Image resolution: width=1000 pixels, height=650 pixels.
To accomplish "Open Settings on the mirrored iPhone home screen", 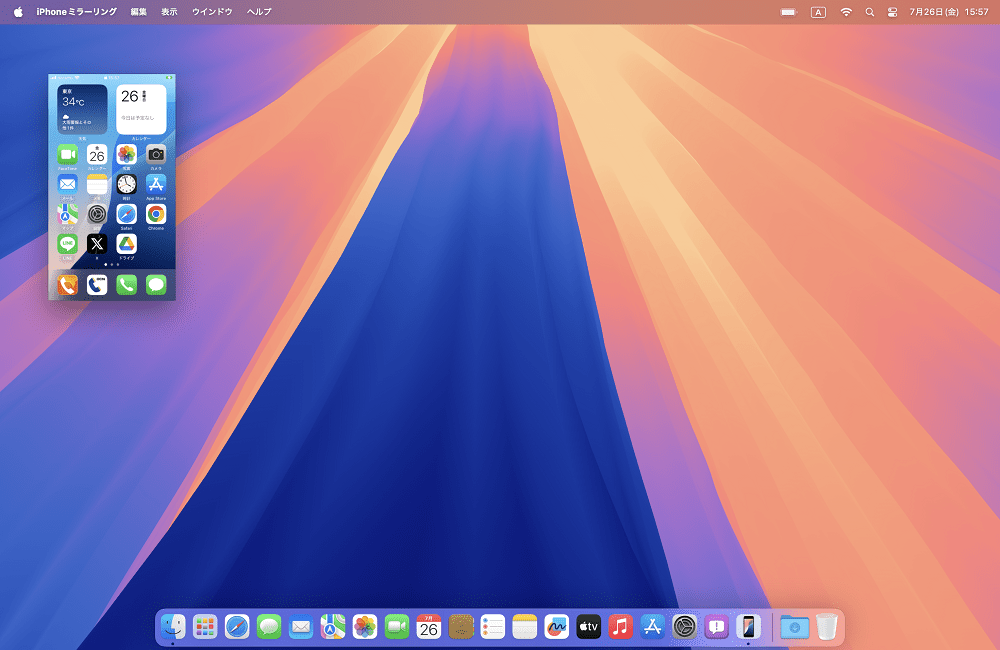I will point(97,214).
